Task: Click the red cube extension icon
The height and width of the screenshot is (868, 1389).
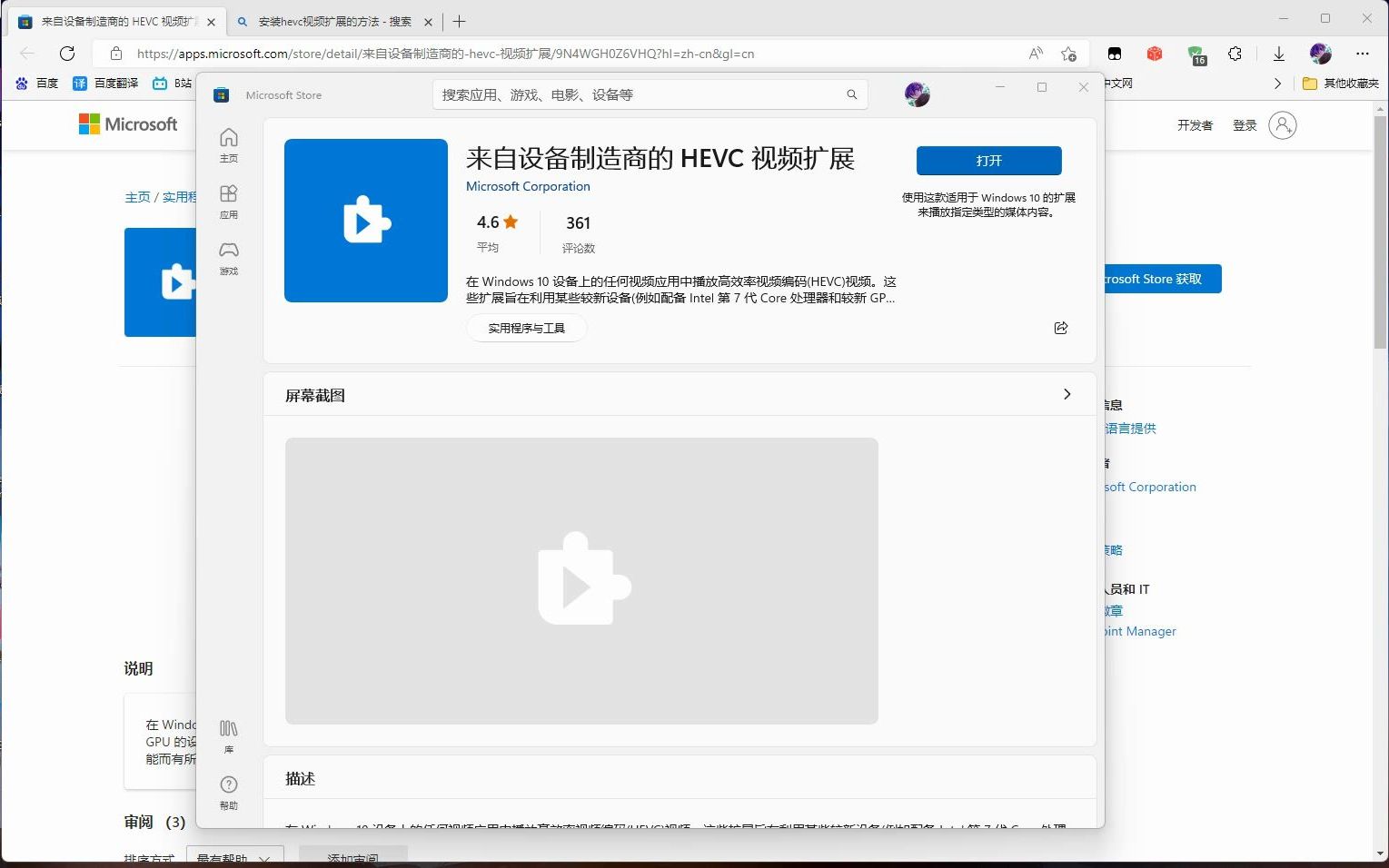Action: pos(1155,54)
